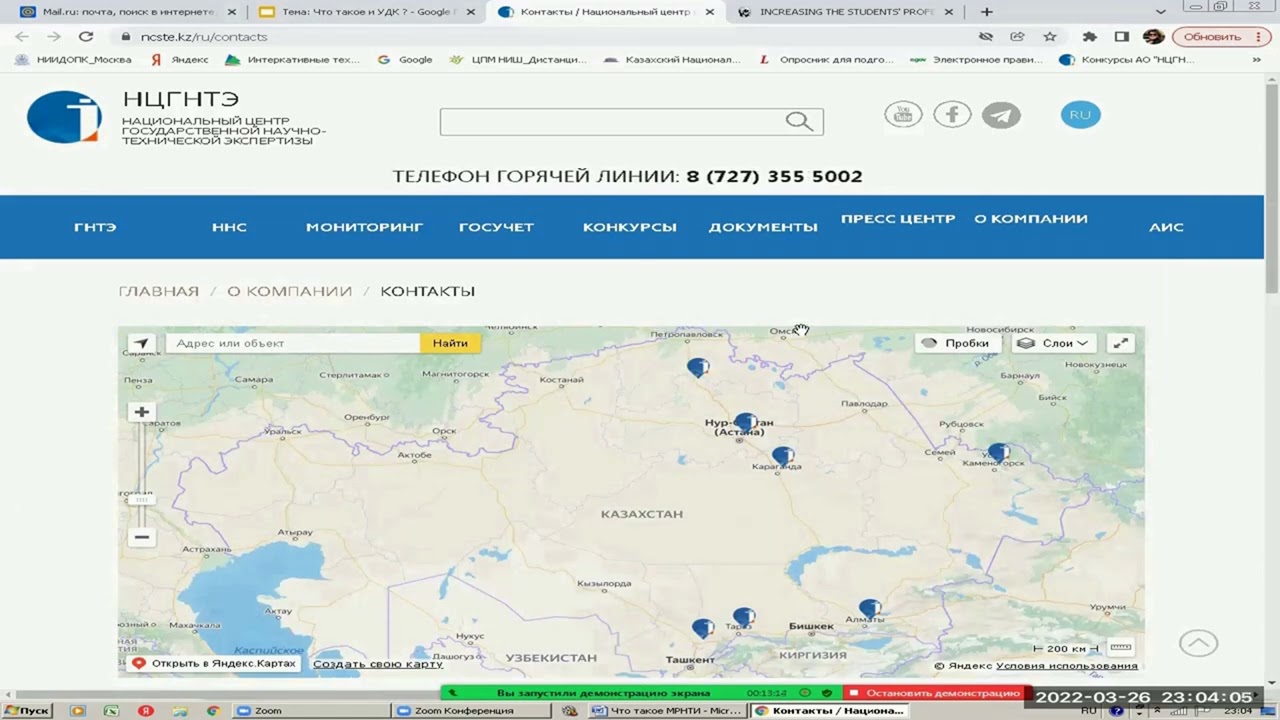Click the map zoom slider handle
1280x720 pixels.
tap(142, 498)
